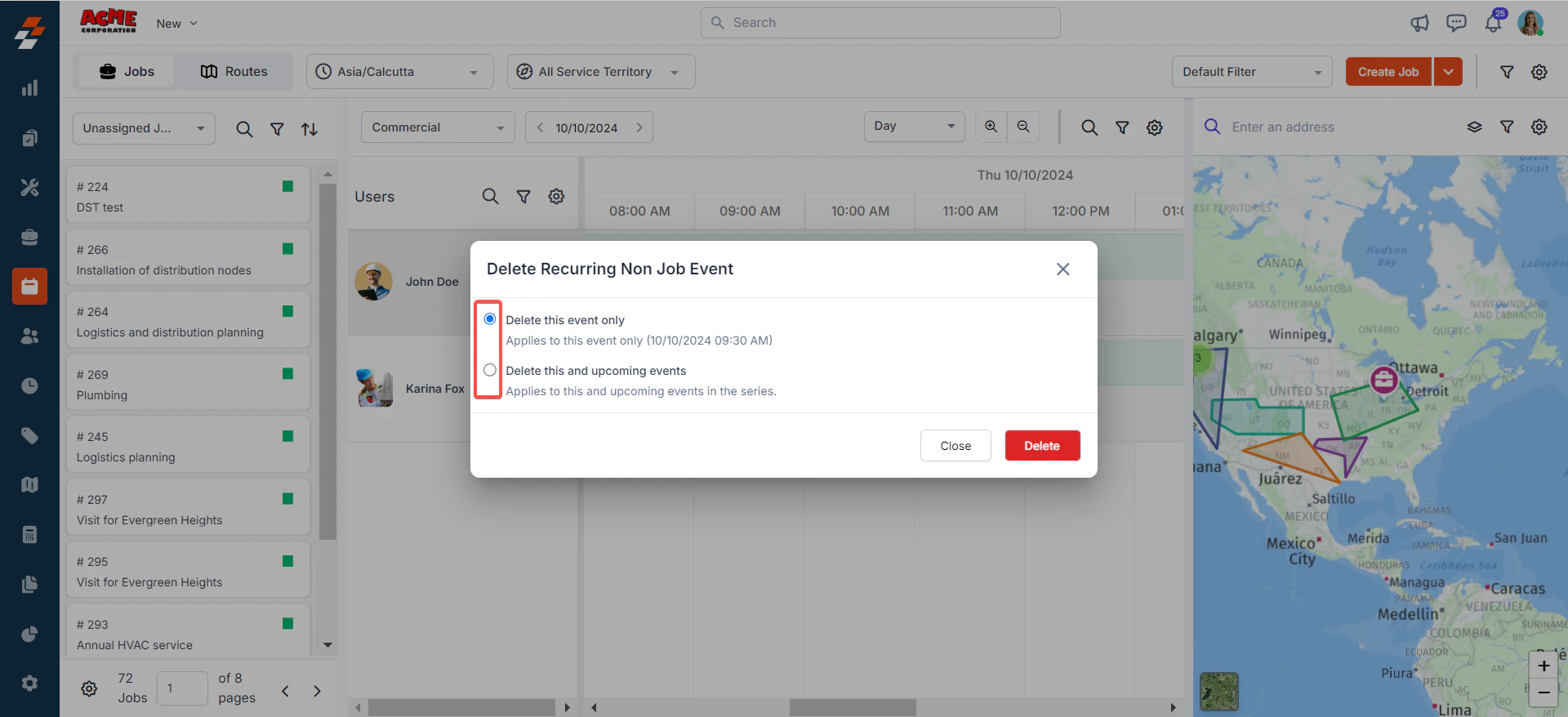Open the All Service Territory dropdown
1568x717 pixels.
[601, 72]
